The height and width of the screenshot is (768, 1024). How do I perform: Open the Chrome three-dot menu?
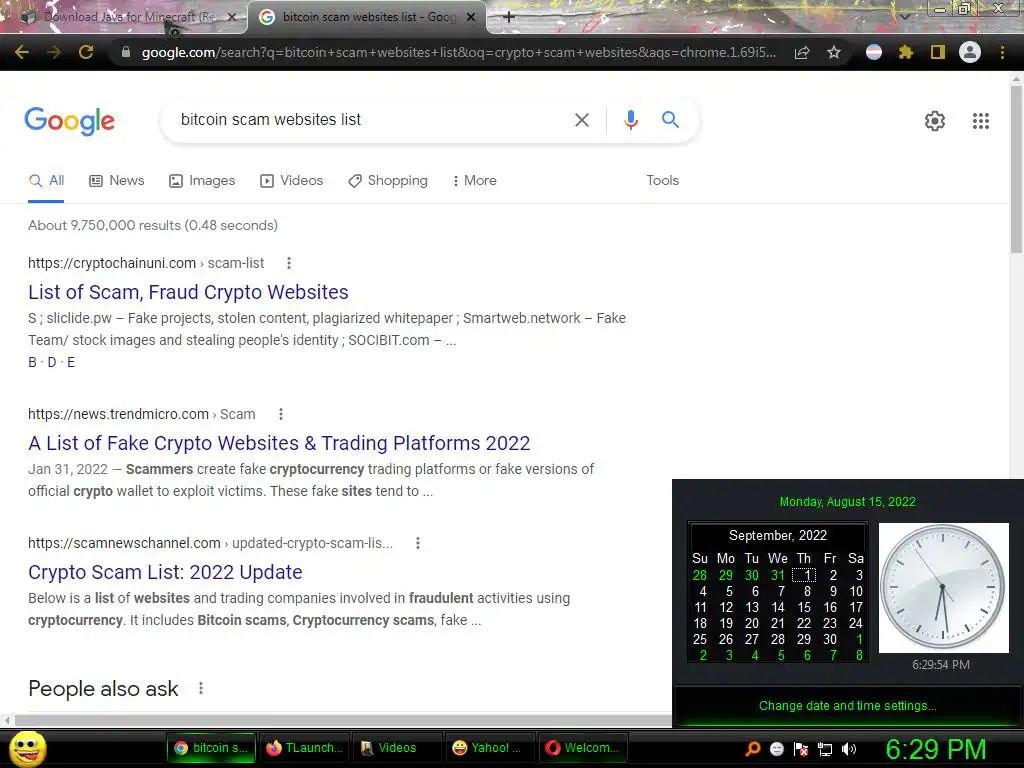point(1002,52)
